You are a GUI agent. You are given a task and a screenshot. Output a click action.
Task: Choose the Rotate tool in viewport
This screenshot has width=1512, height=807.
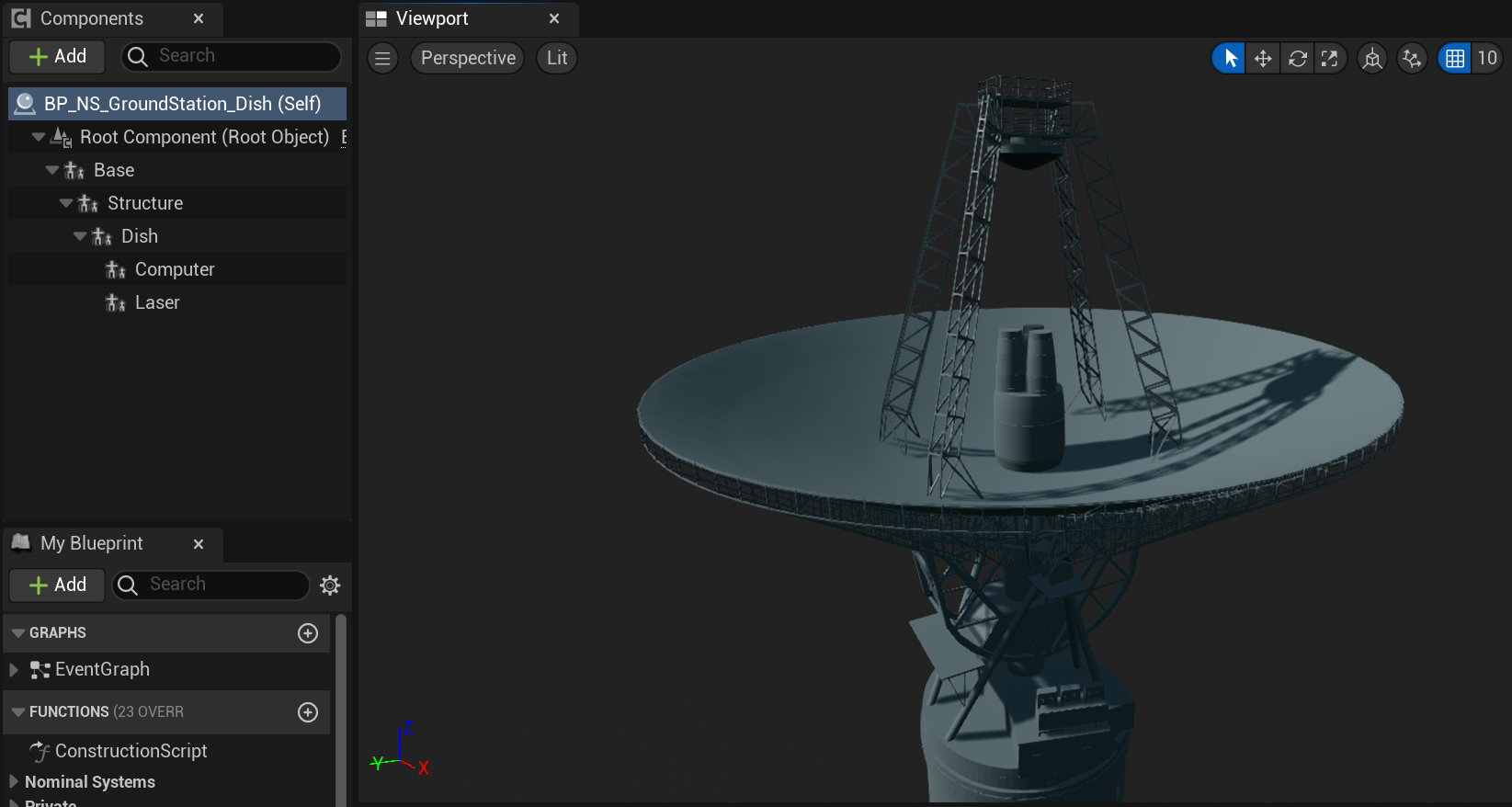(x=1297, y=59)
